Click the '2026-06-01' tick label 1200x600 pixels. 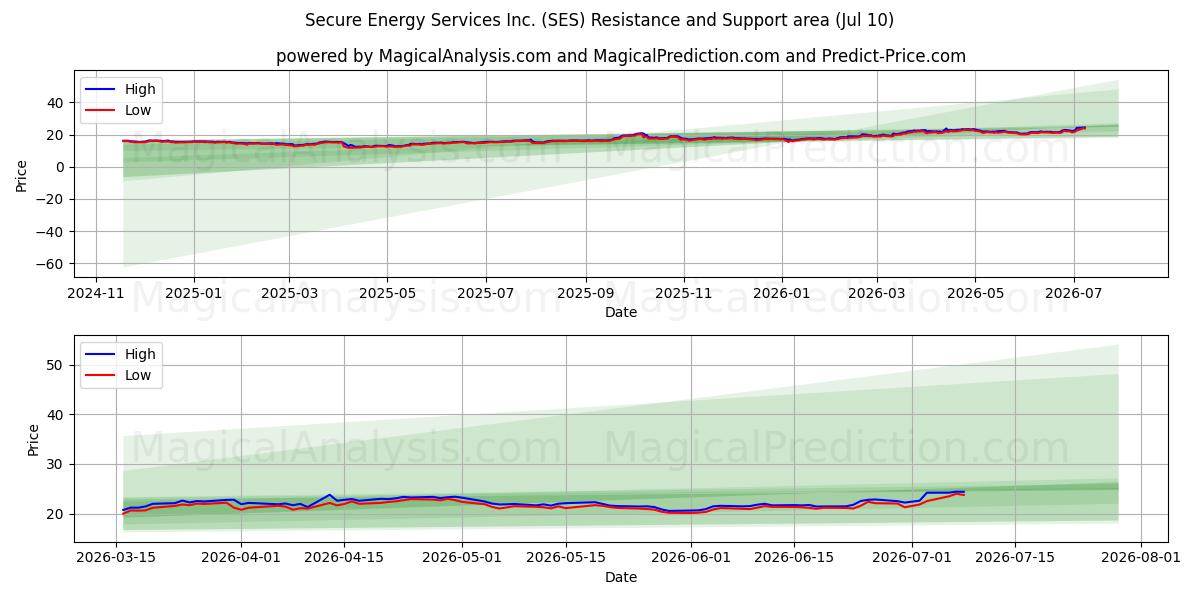[691, 559]
